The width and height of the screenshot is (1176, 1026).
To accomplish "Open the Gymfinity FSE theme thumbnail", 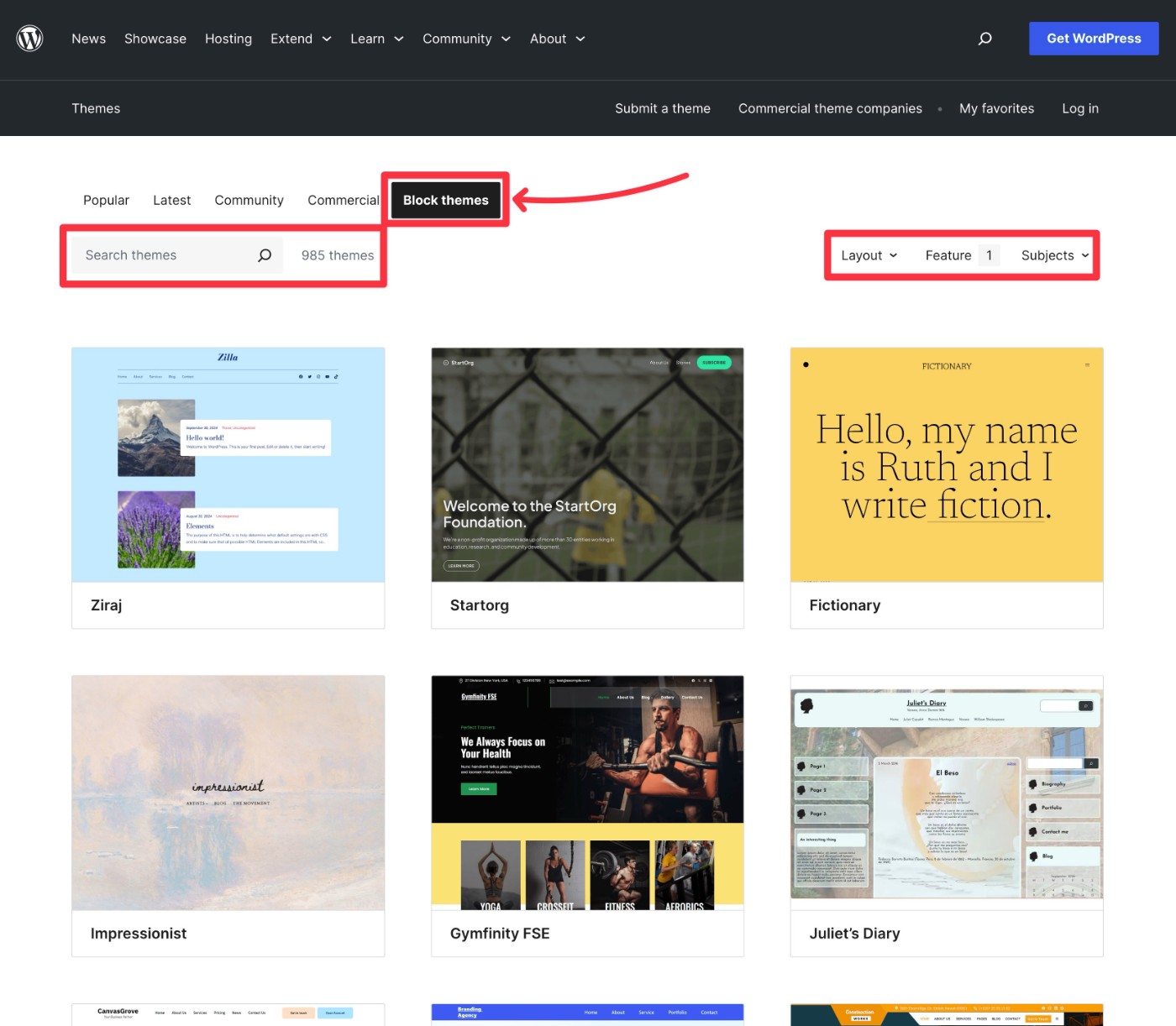I will coord(587,793).
